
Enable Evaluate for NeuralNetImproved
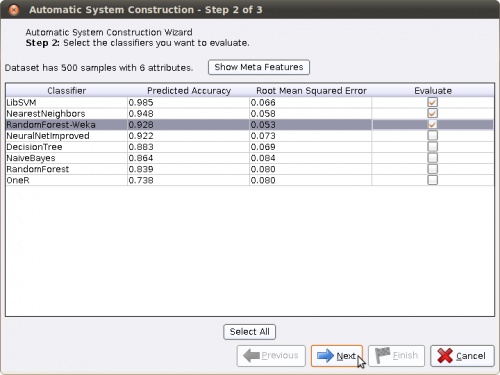point(432,136)
